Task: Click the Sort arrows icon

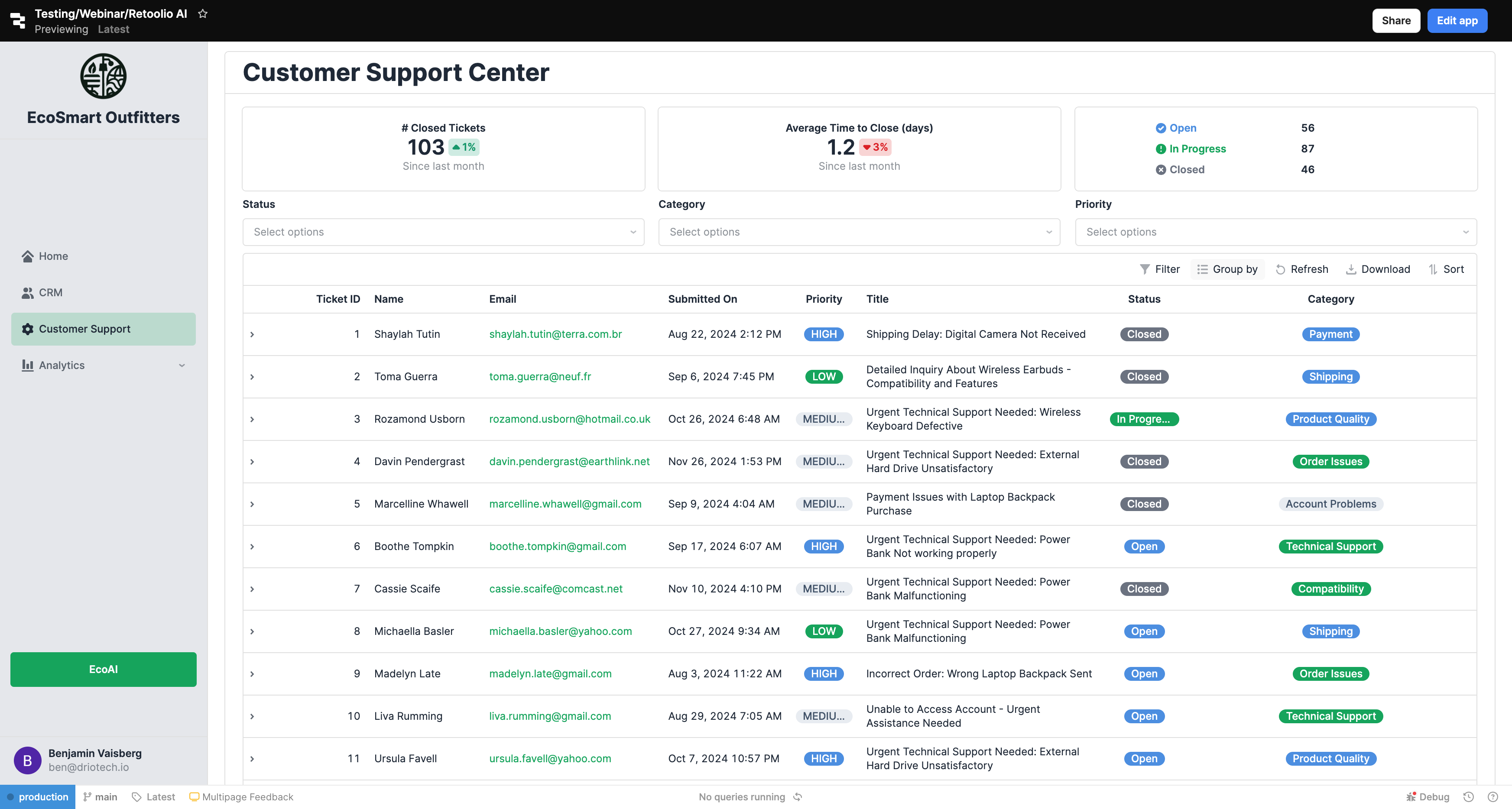Action: [x=1433, y=269]
